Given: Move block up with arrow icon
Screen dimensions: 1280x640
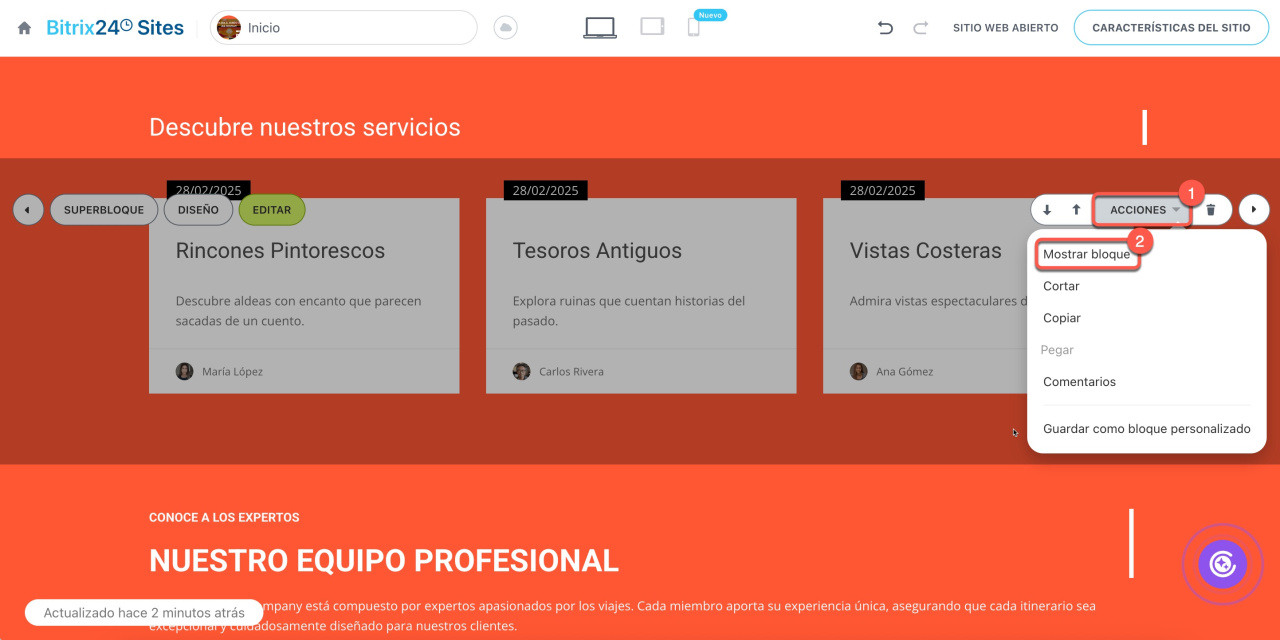Looking at the screenshot, I should [x=1076, y=210].
